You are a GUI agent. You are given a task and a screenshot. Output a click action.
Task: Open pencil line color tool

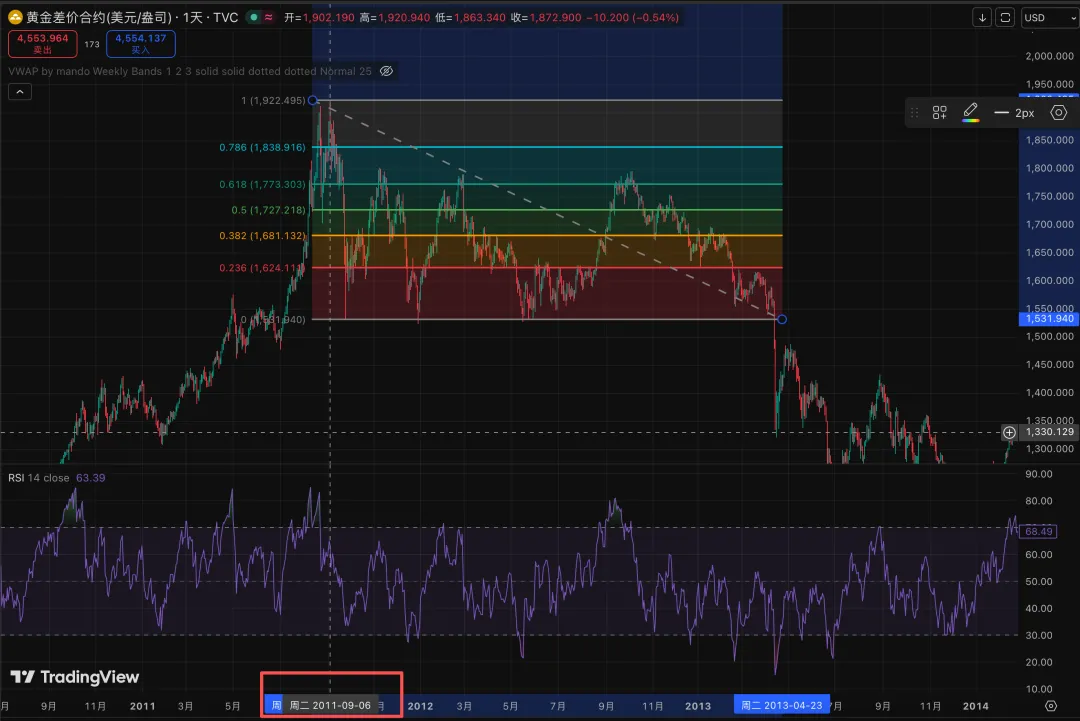pos(970,112)
